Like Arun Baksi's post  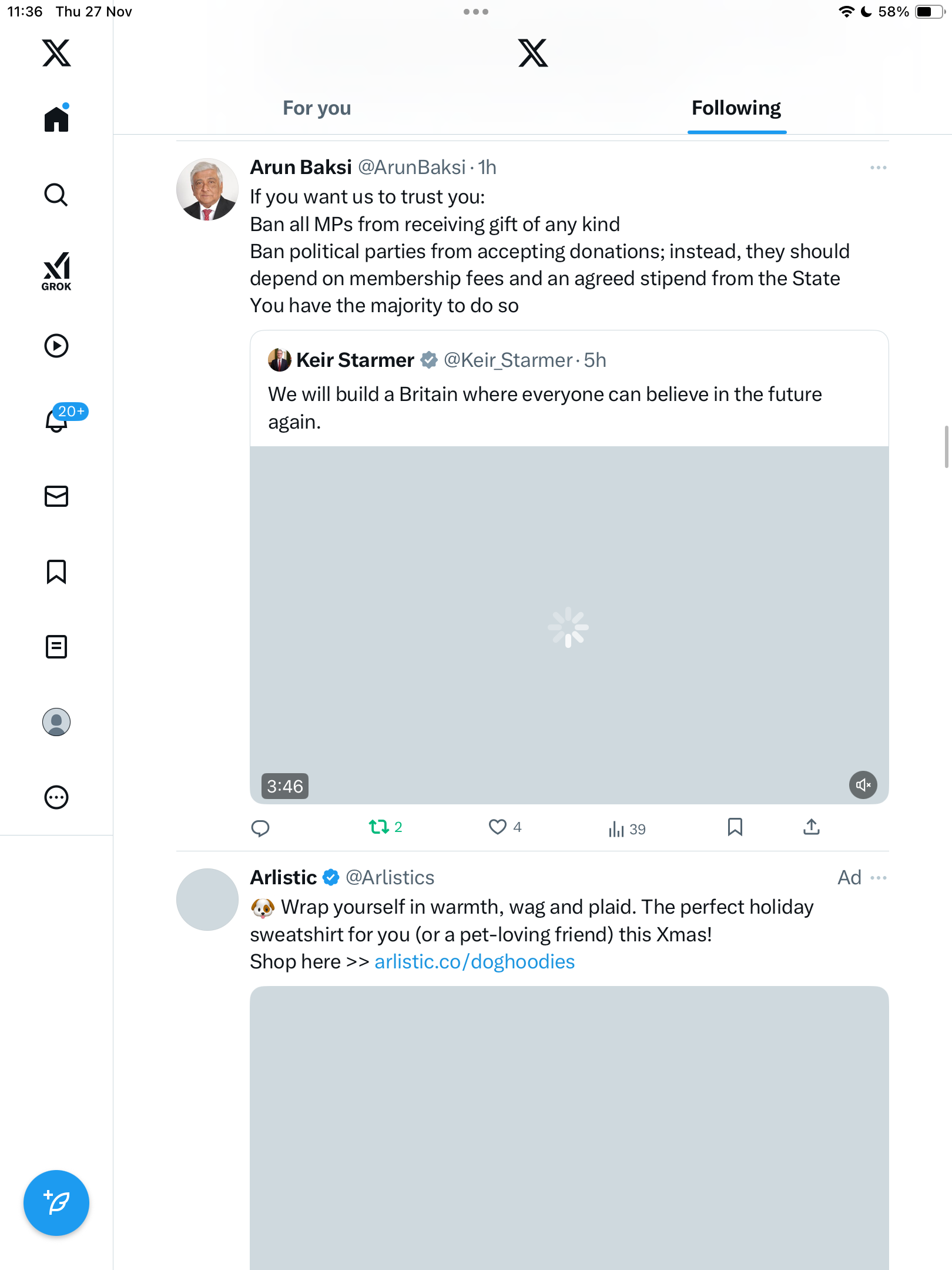click(498, 827)
